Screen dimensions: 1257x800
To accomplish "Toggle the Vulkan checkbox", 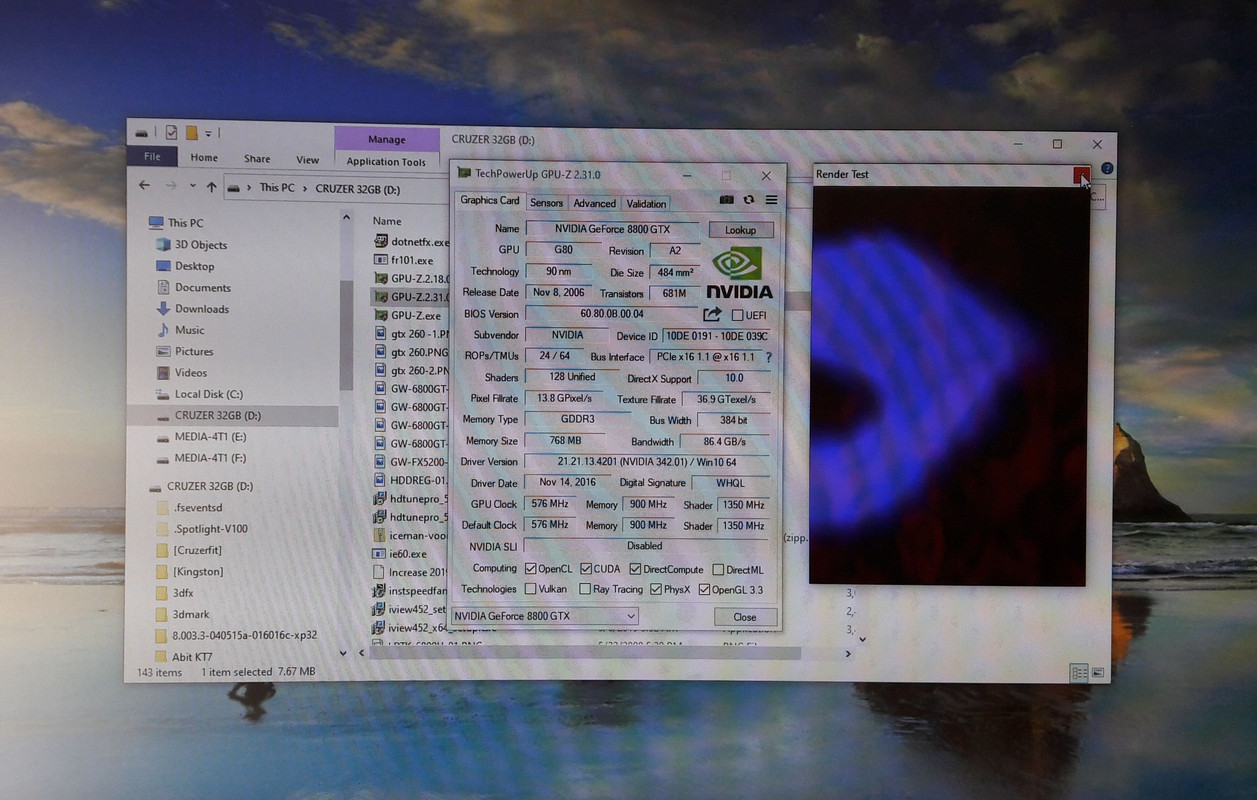I will coord(530,589).
